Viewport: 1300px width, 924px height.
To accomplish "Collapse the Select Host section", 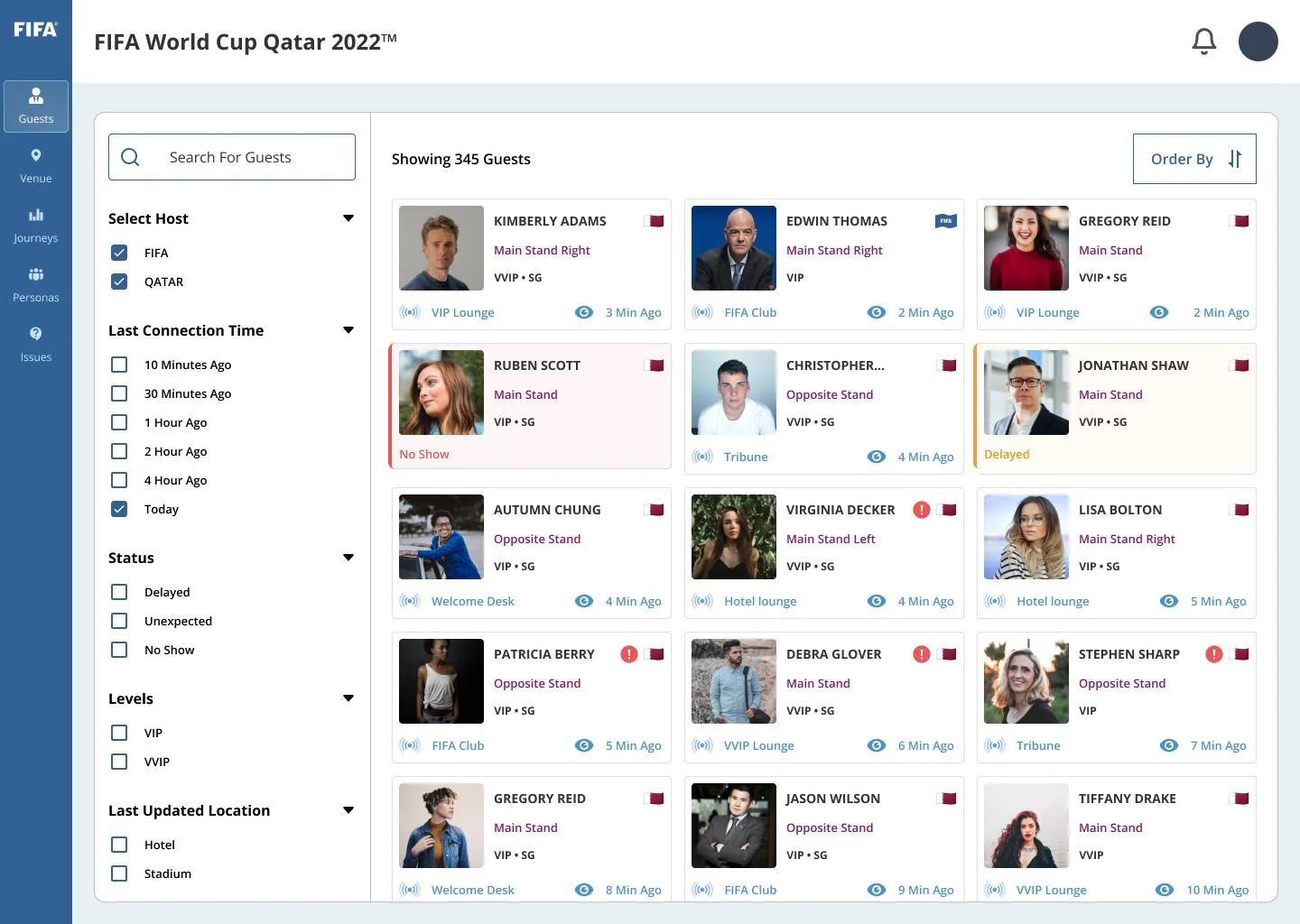I will tap(348, 218).
